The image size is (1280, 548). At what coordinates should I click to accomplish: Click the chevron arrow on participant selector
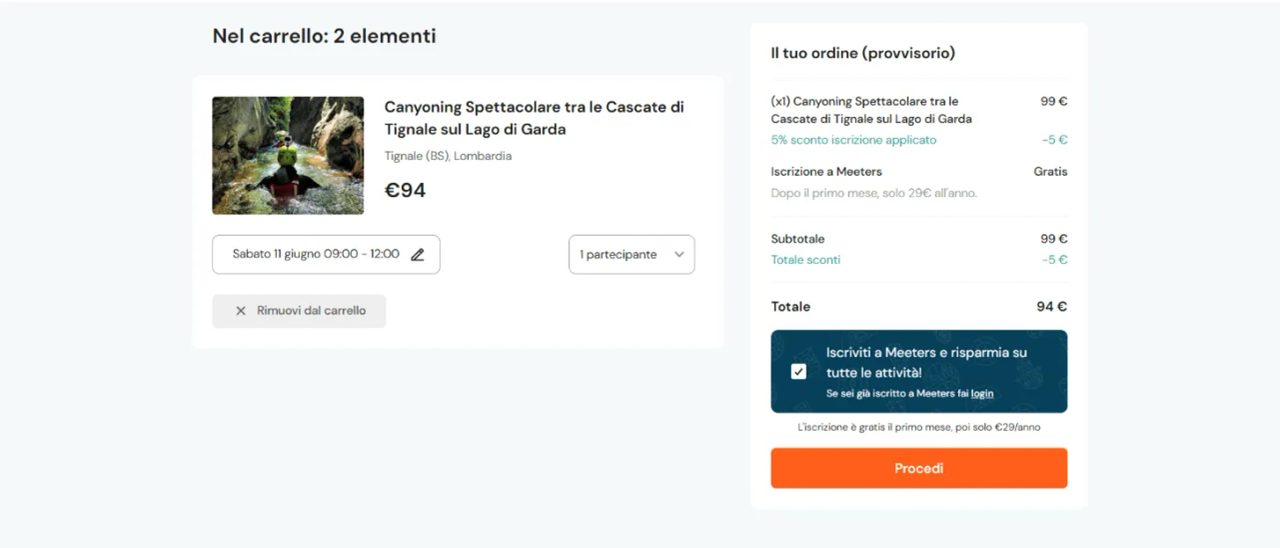point(679,255)
